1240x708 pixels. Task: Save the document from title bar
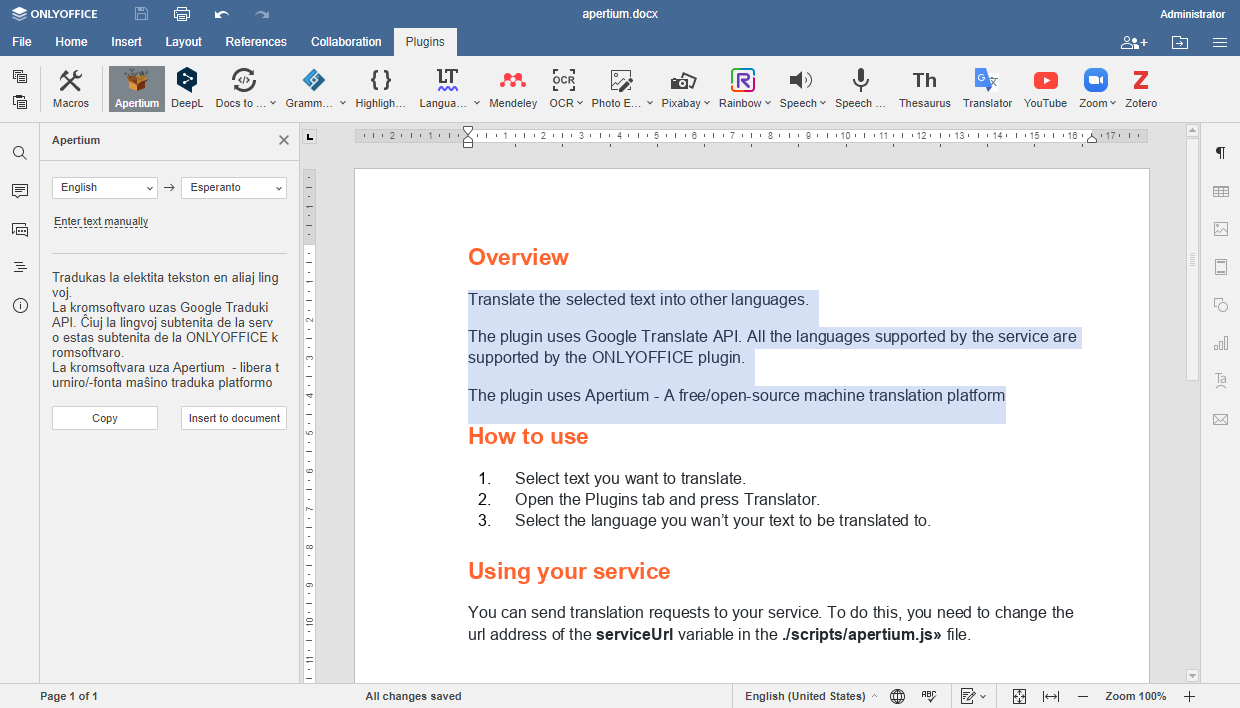pos(142,14)
